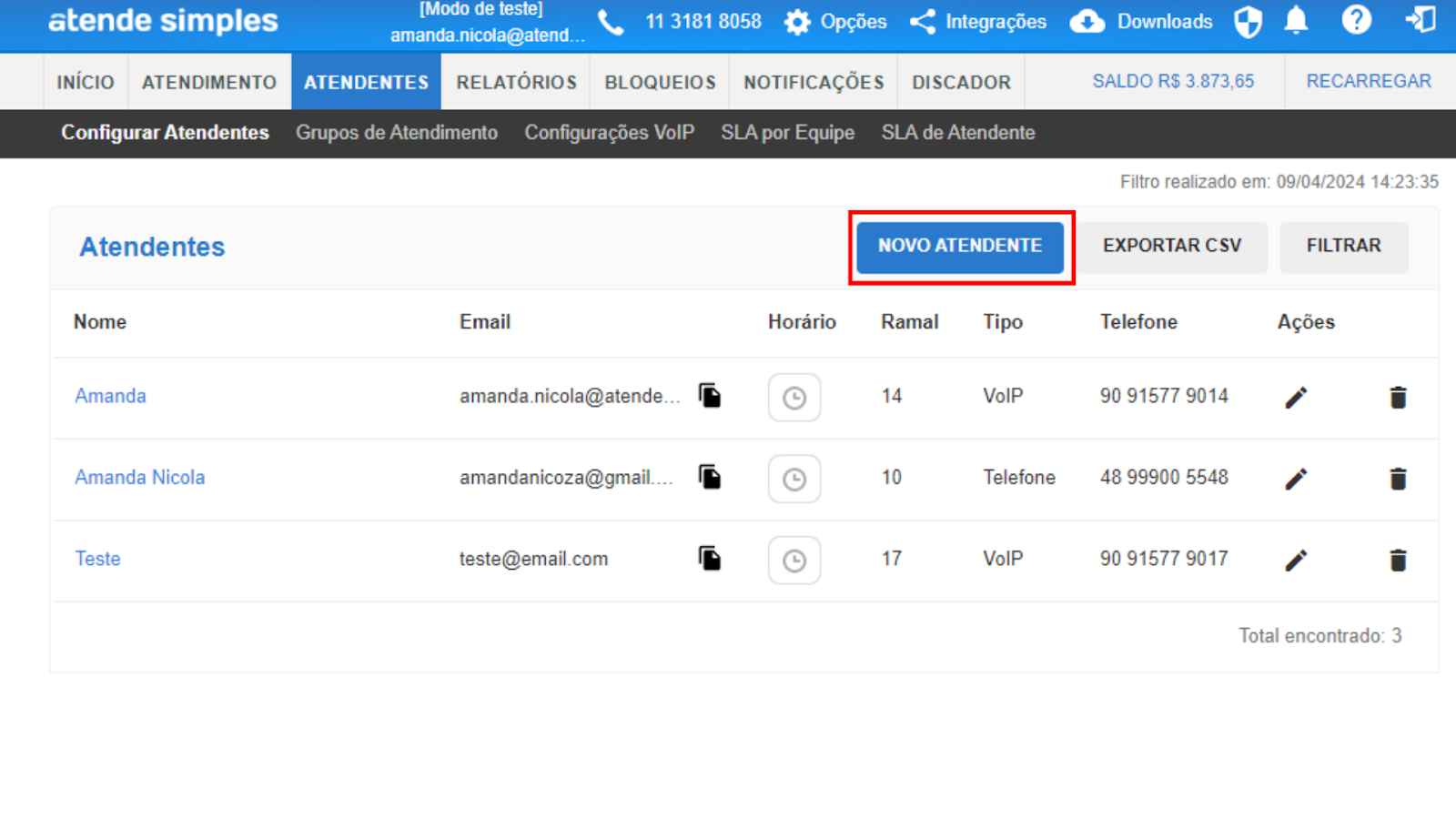Click the Downloads cloud icon
Screen dimensions: 1456x819
[1087, 22]
